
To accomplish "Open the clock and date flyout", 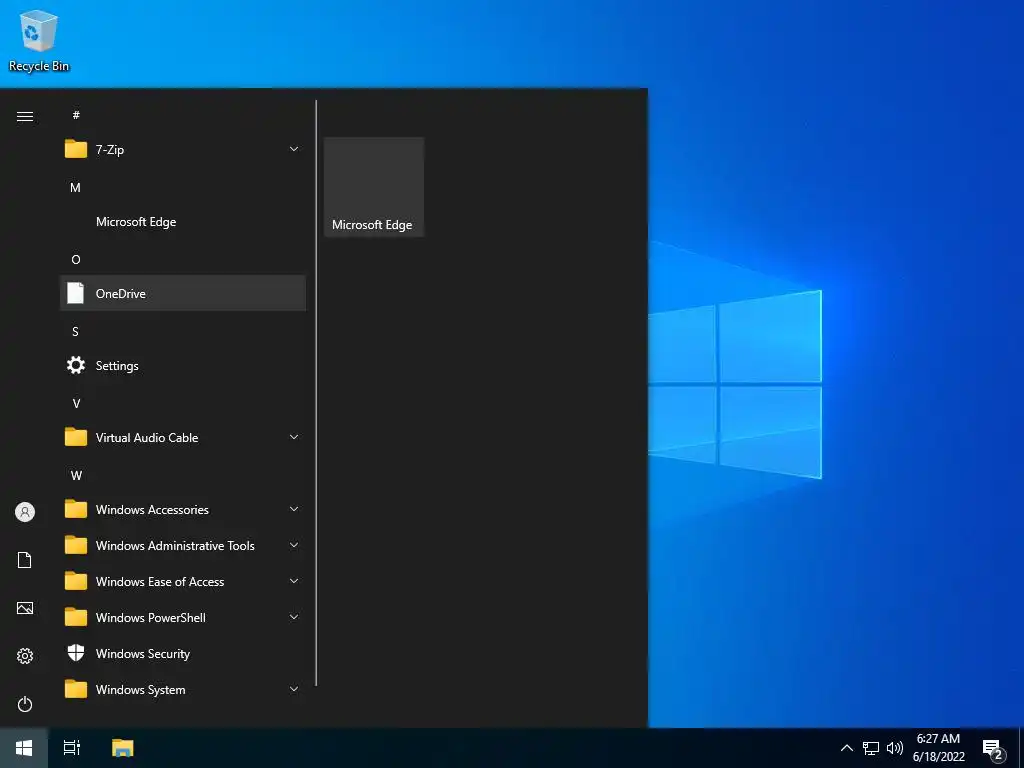I will pos(938,748).
